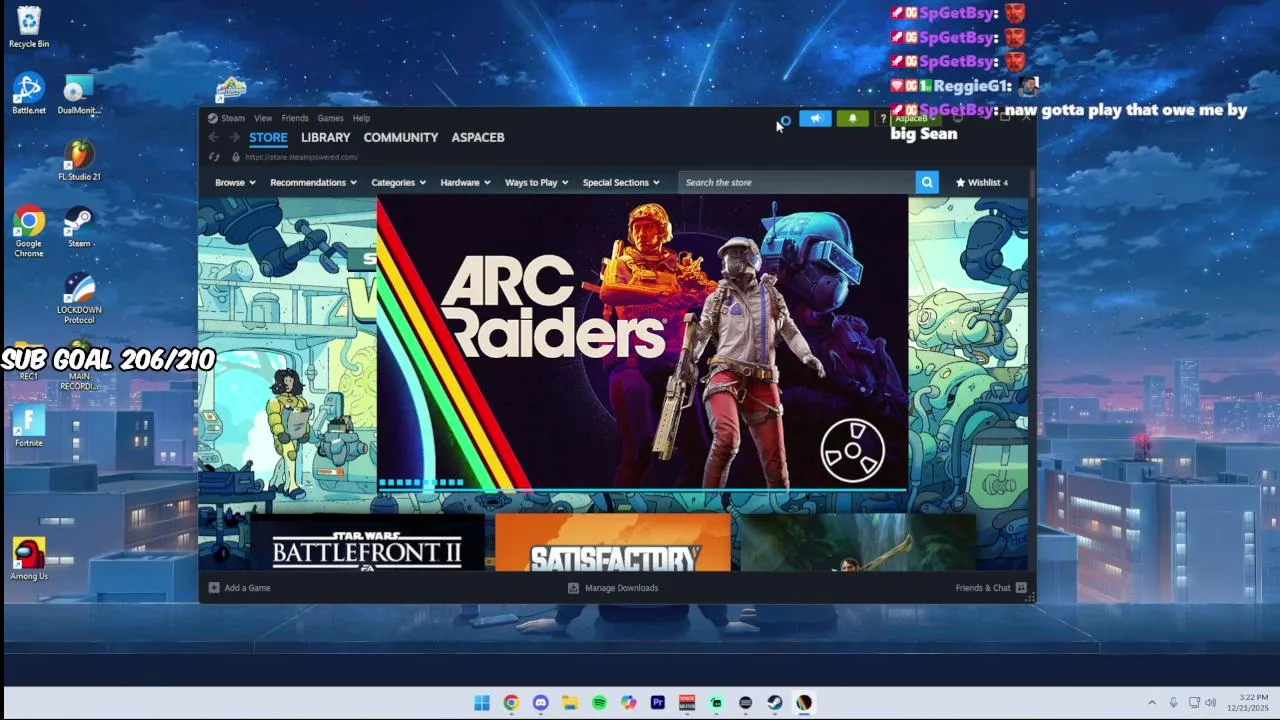Click the Steam help question mark icon
Viewport: 1280px width, 720px height.
(x=882, y=118)
